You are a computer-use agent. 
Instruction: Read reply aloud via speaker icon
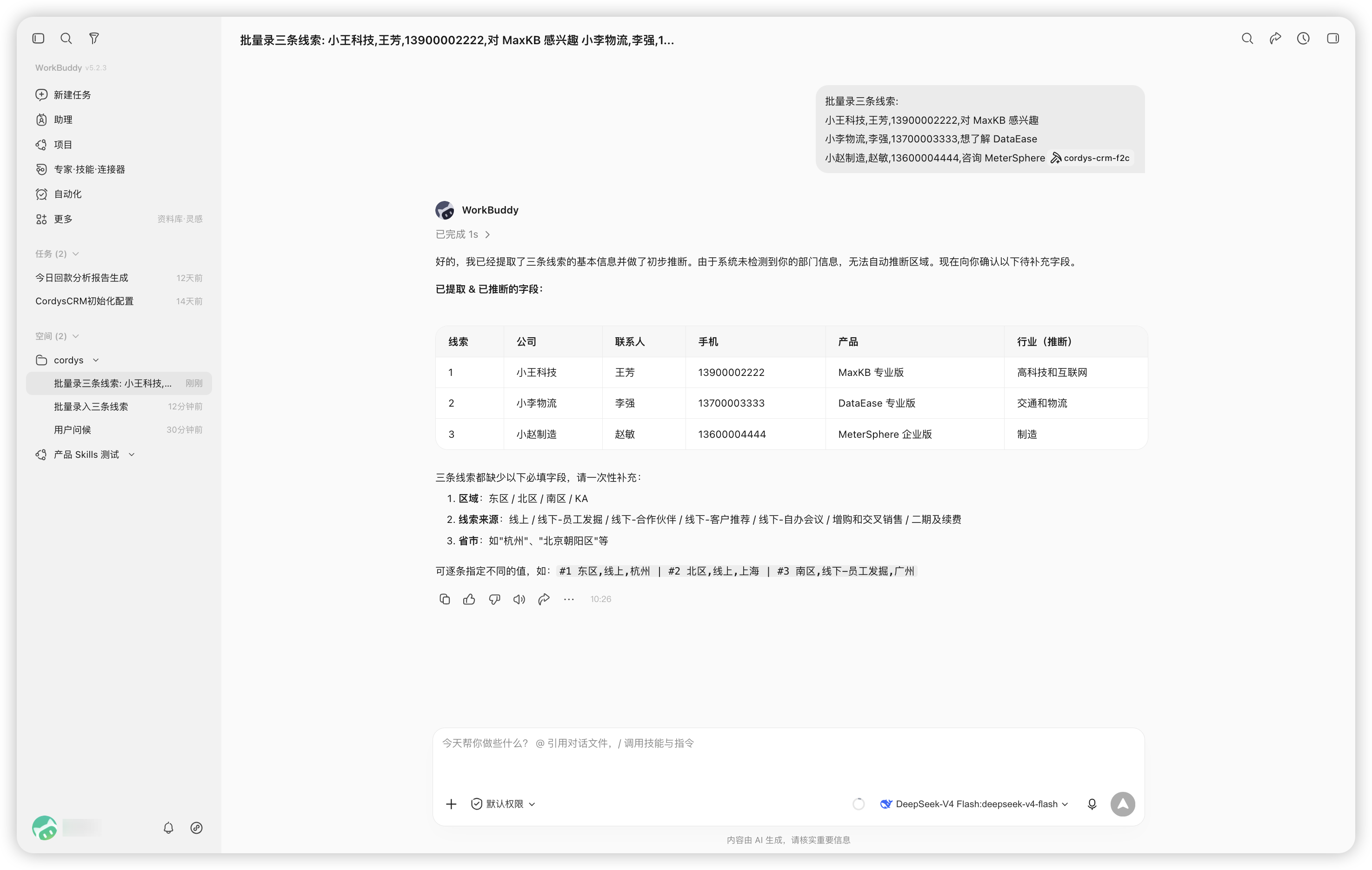pos(519,599)
